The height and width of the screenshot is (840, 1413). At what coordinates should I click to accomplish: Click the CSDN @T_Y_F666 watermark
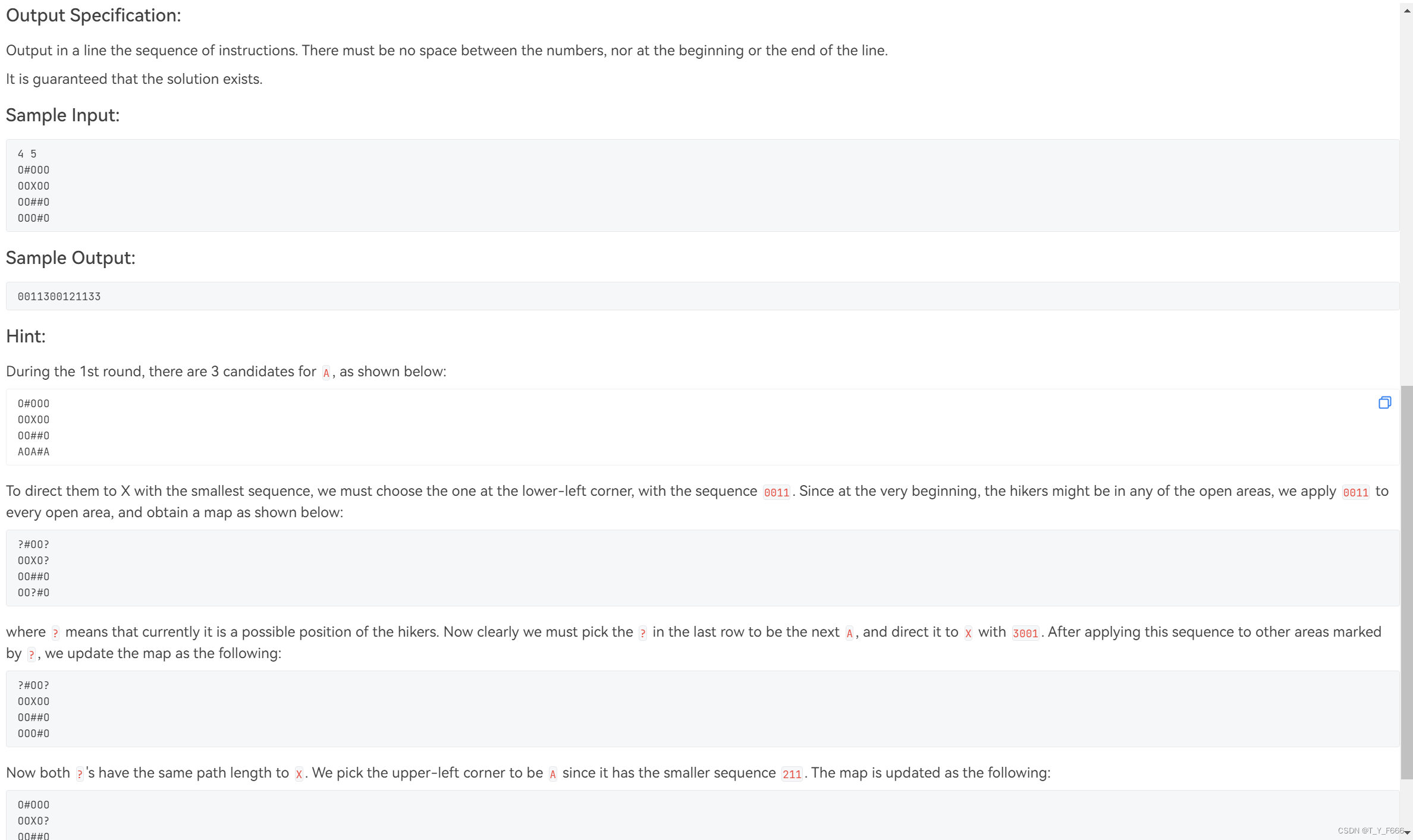(1370, 830)
